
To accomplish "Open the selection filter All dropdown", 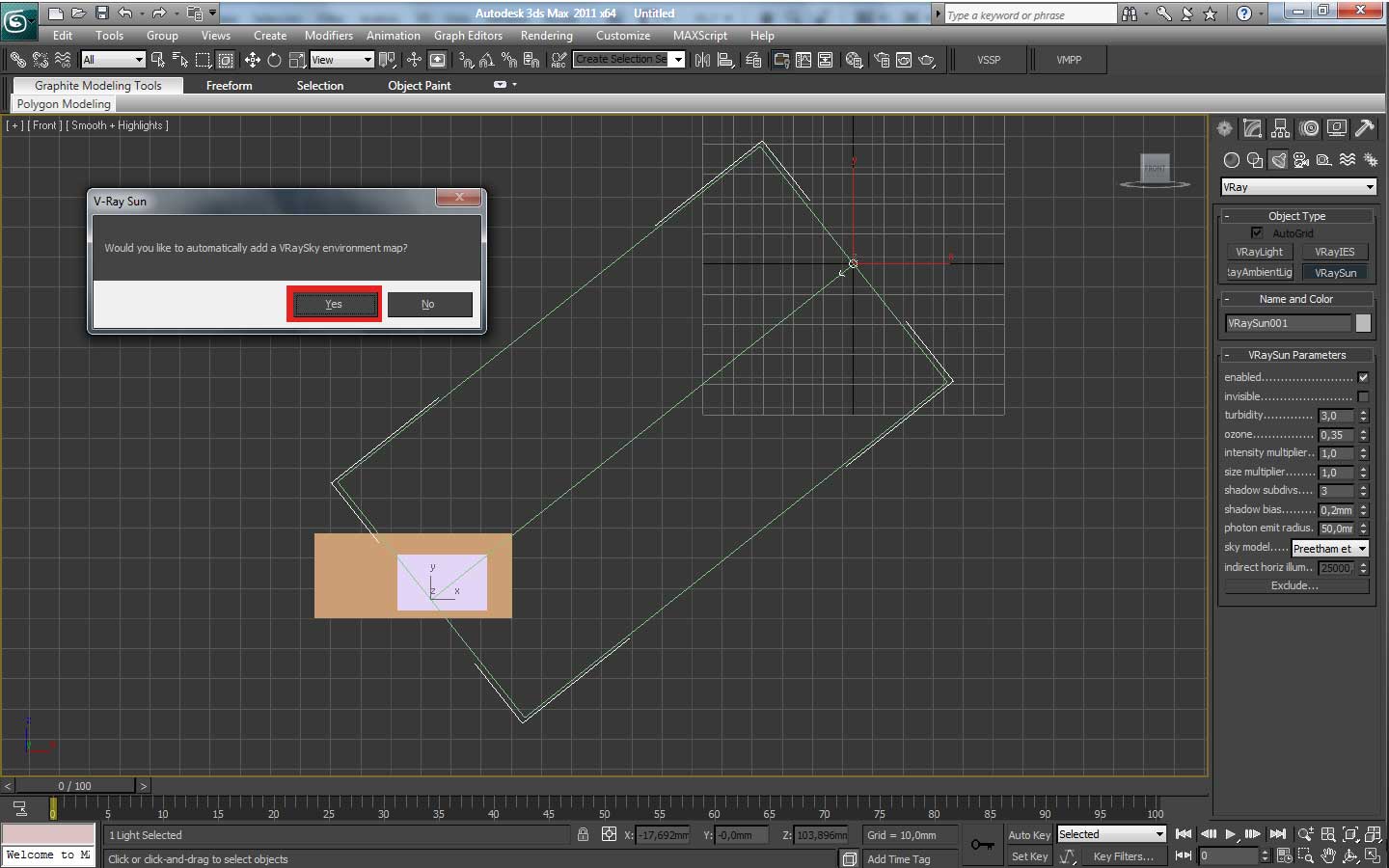I will 113,60.
